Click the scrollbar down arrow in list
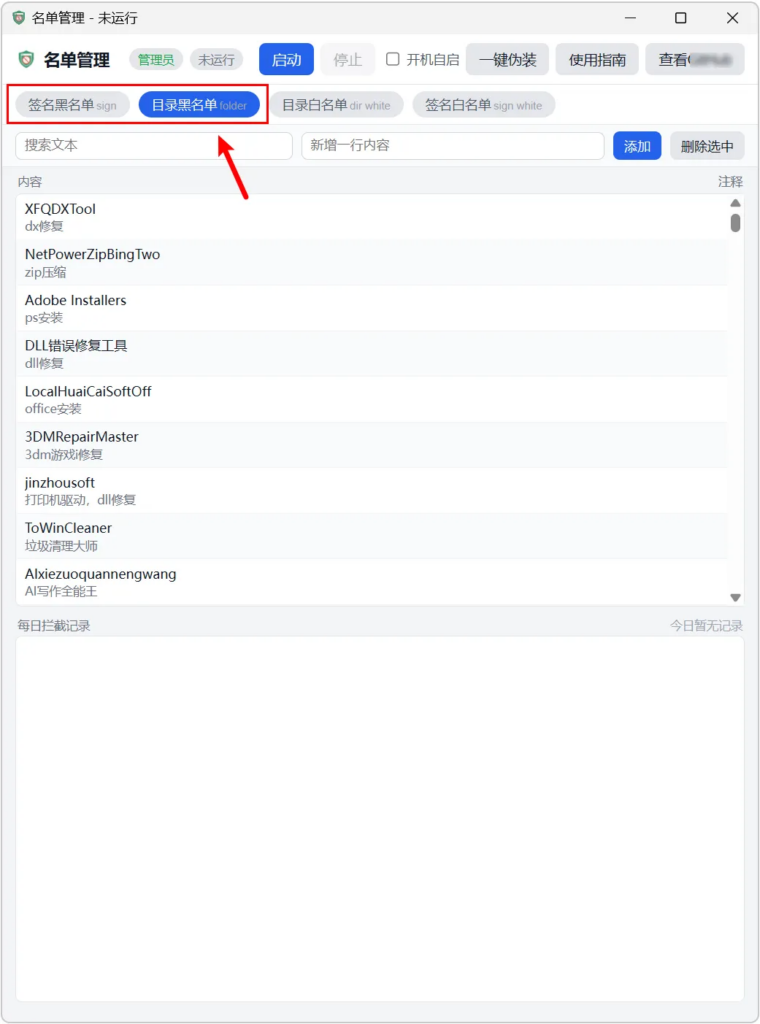This screenshot has height=1024, width=760. pyautogui.click(x=735, y=597)
